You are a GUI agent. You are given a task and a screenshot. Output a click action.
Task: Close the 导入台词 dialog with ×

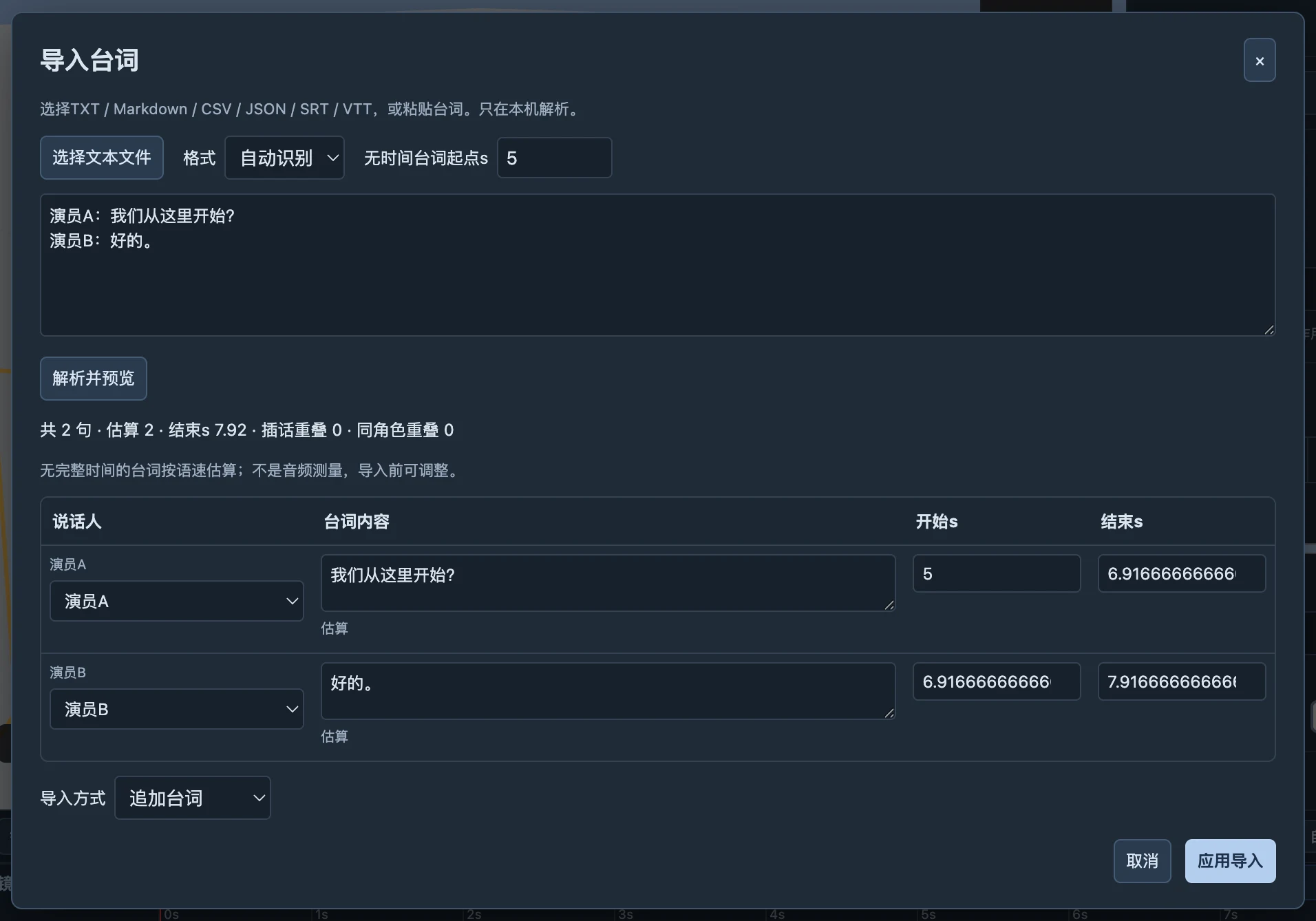(1259, 61)
